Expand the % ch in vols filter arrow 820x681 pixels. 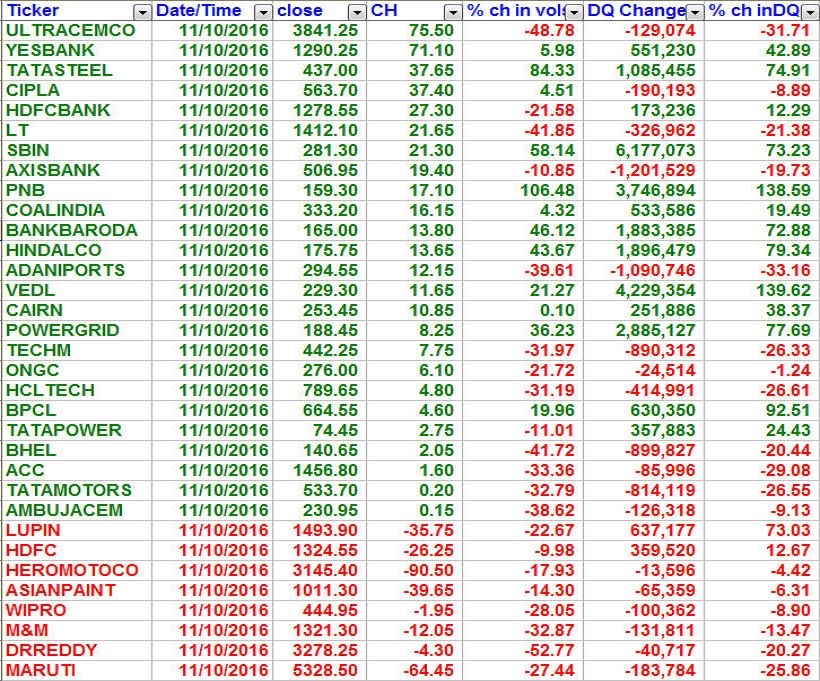(574, 11)
